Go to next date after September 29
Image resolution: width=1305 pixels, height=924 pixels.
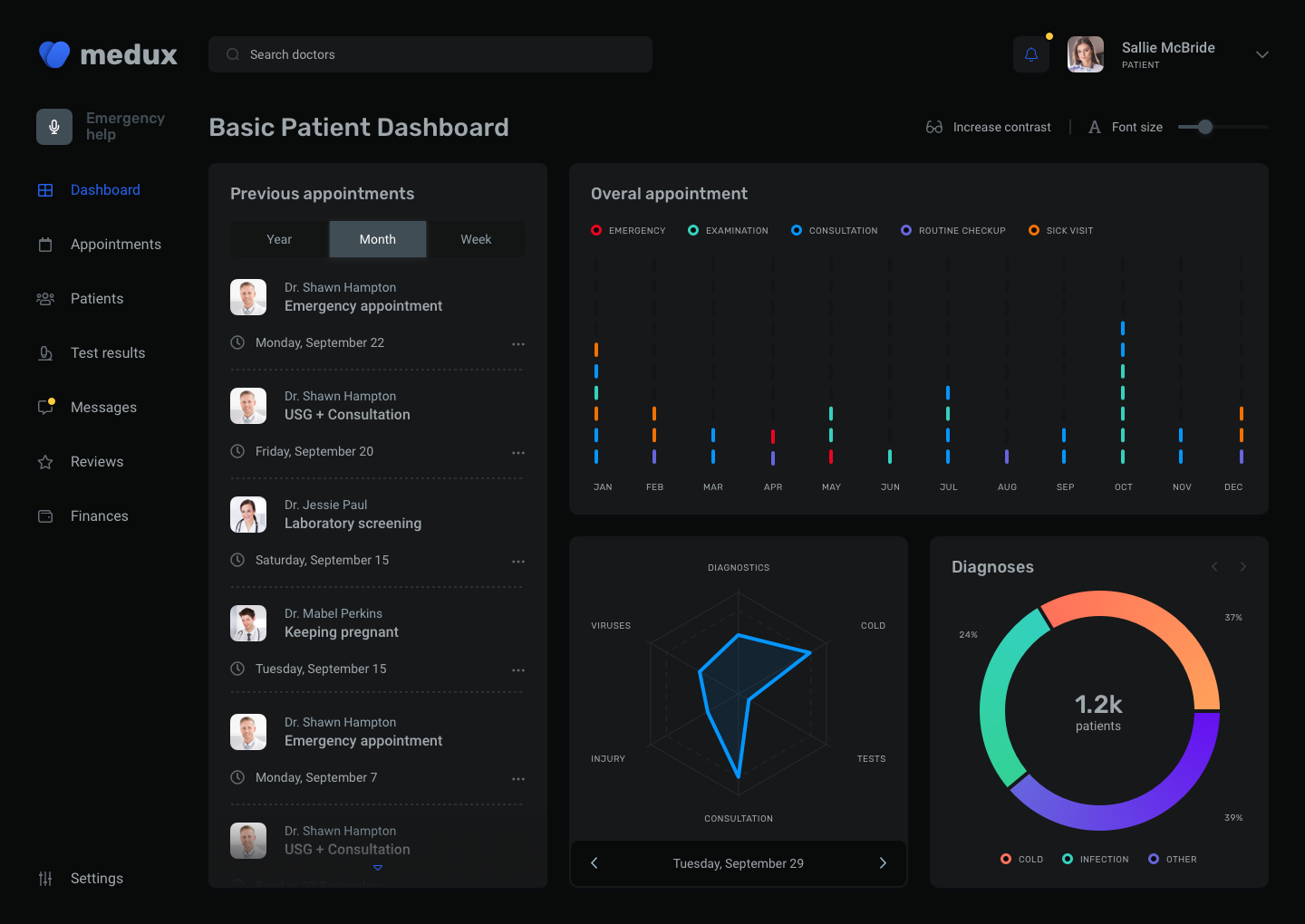pos(883,863)
